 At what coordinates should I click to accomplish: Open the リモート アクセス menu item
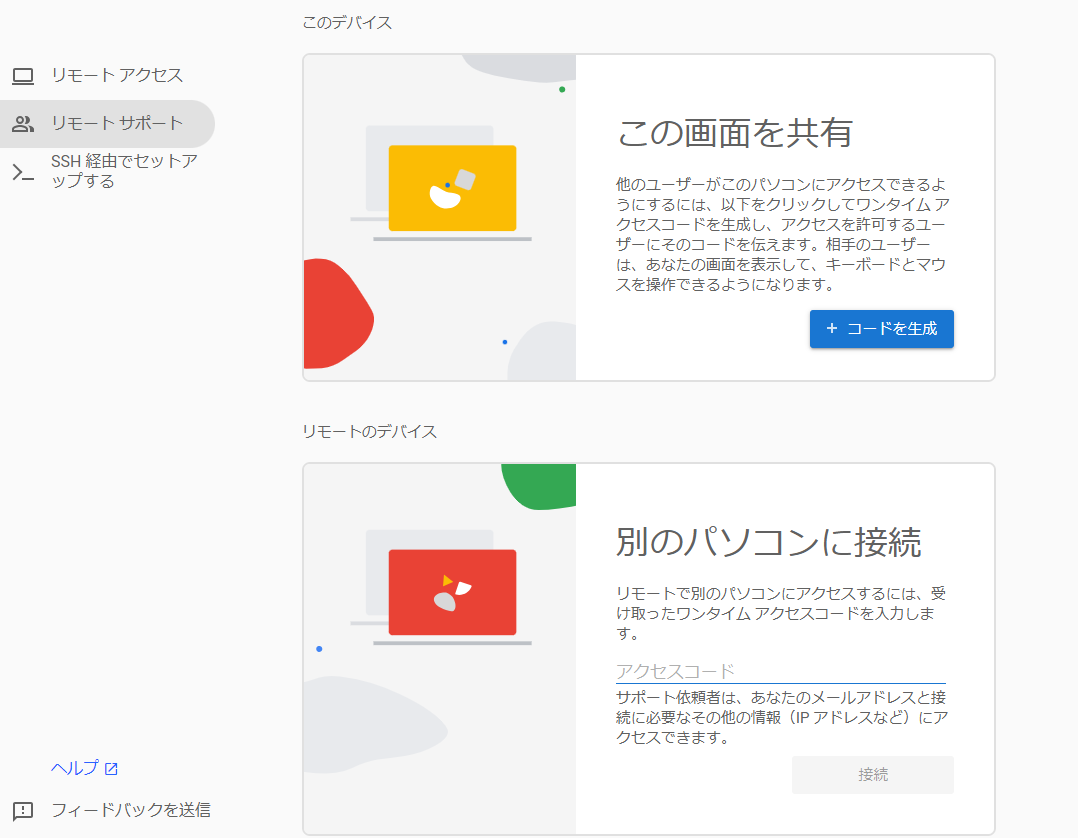[x=117, y=76]
